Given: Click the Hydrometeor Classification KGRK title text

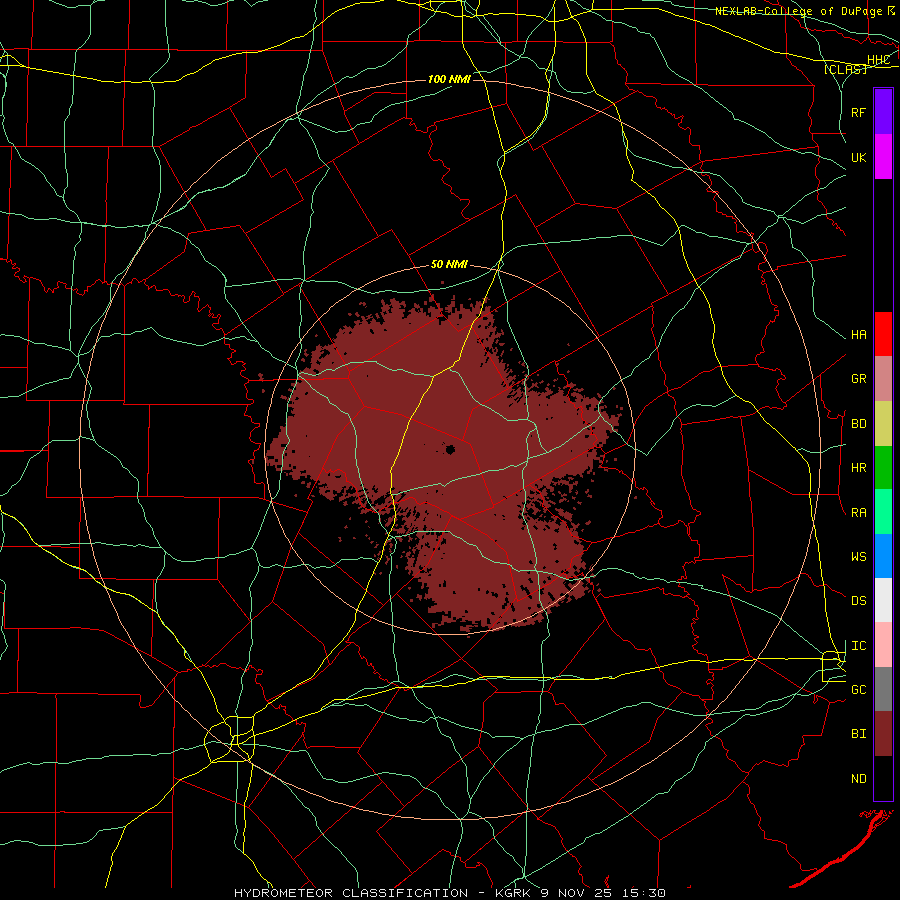Looking at the screenshot, I should coord(449,893).
